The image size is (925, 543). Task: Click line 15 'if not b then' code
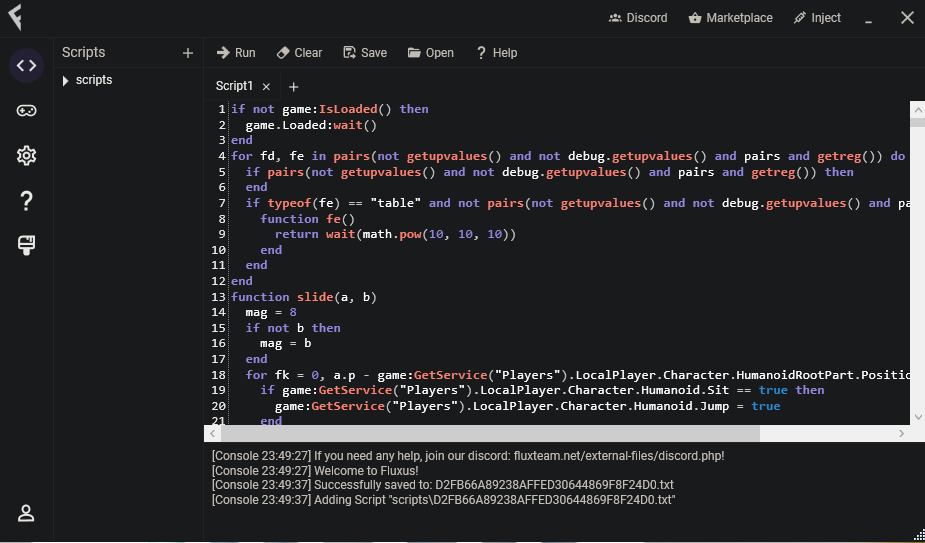pyautogui.click(x=293, y=328)
